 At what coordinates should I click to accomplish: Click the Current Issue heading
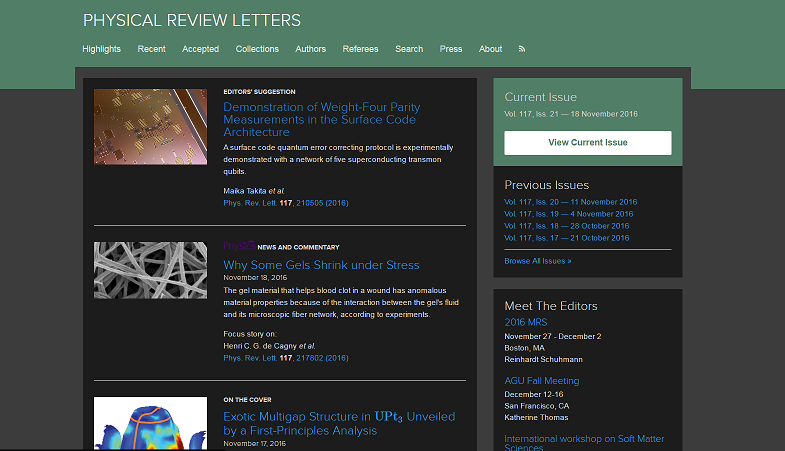(x=541, y=97)
